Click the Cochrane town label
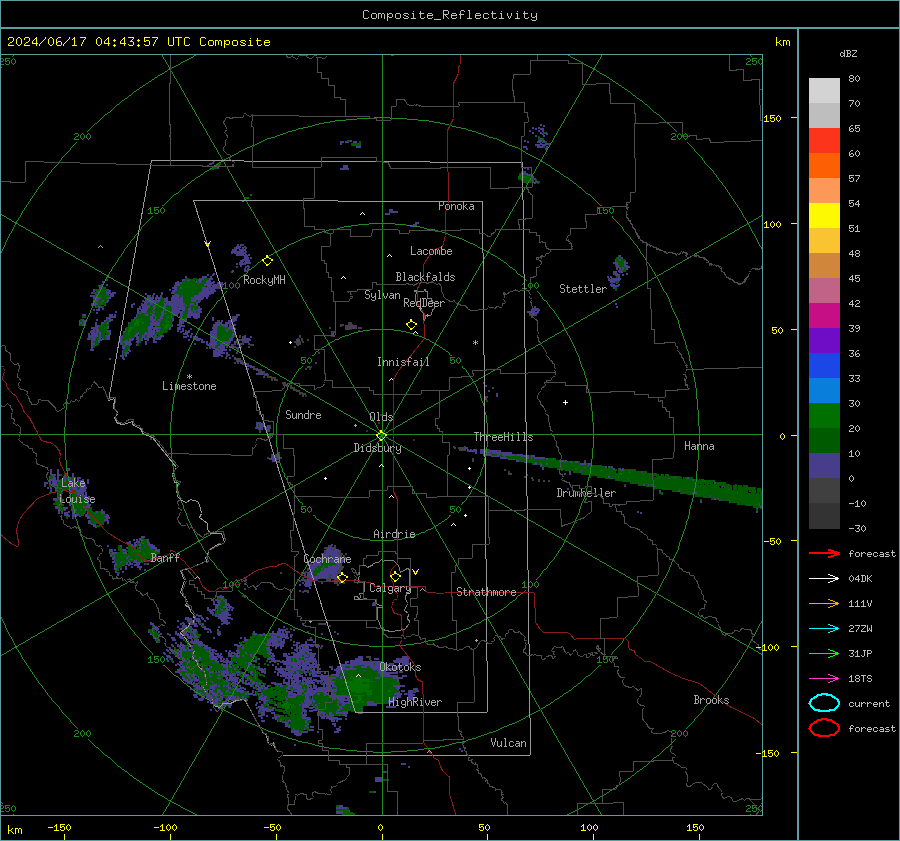The image size is (900, 841). pyautogui.click(x=327, y=559)
